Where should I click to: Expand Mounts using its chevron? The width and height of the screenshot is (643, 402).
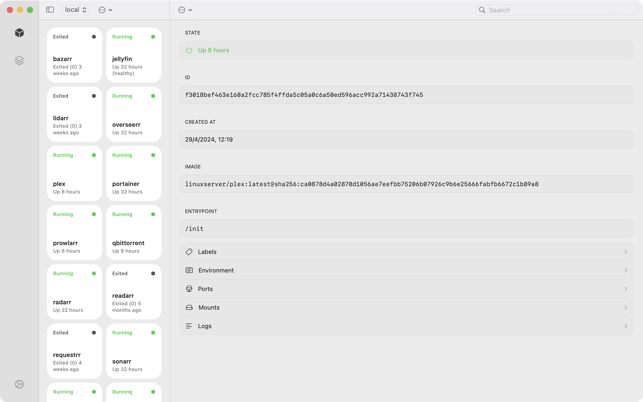[626, 307]
